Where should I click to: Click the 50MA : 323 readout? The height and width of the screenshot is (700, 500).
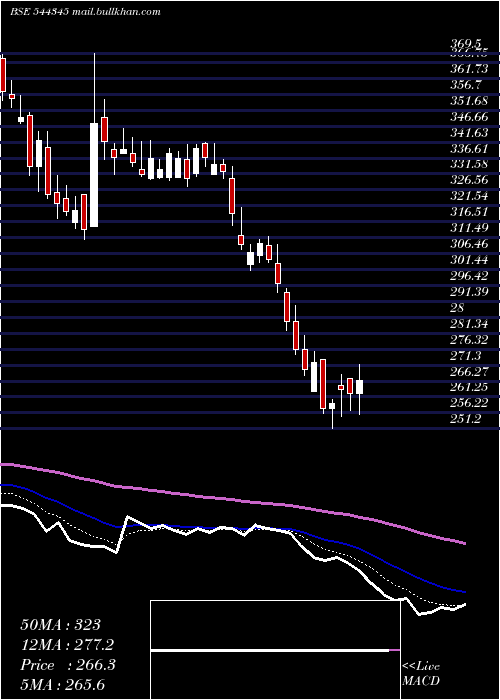(x=61, y=625)
